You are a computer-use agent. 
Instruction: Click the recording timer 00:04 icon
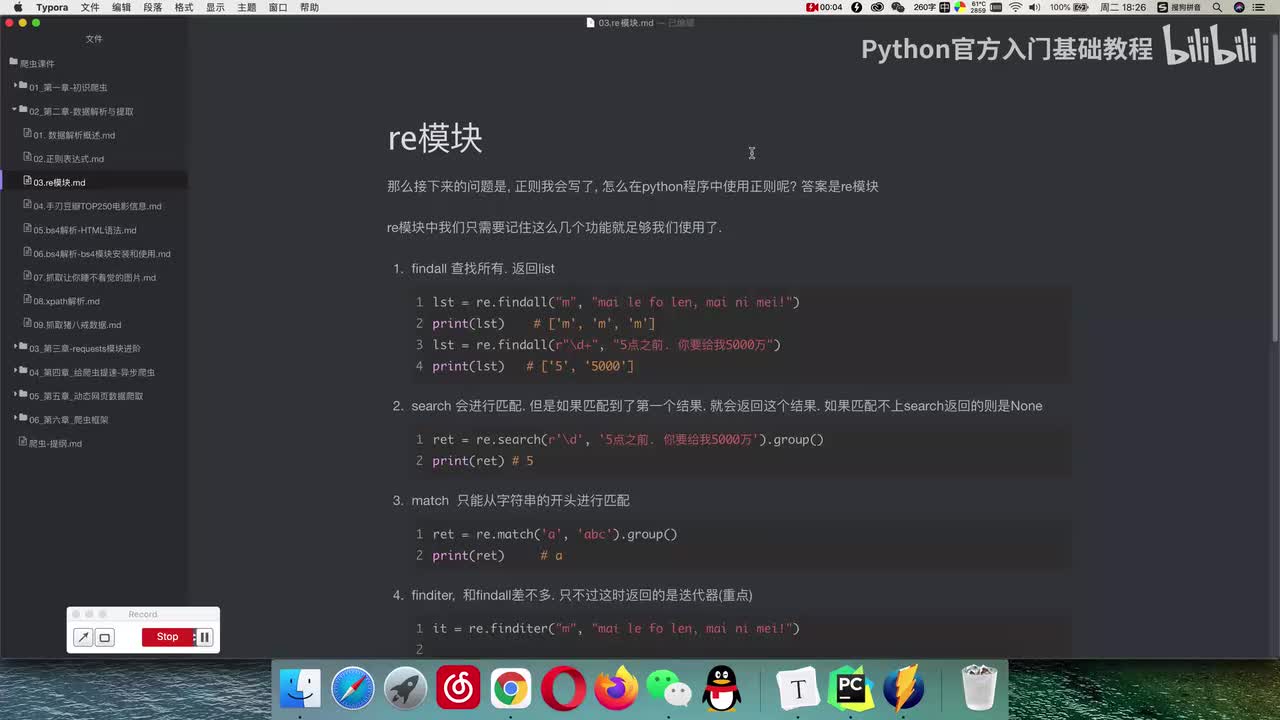825,7
